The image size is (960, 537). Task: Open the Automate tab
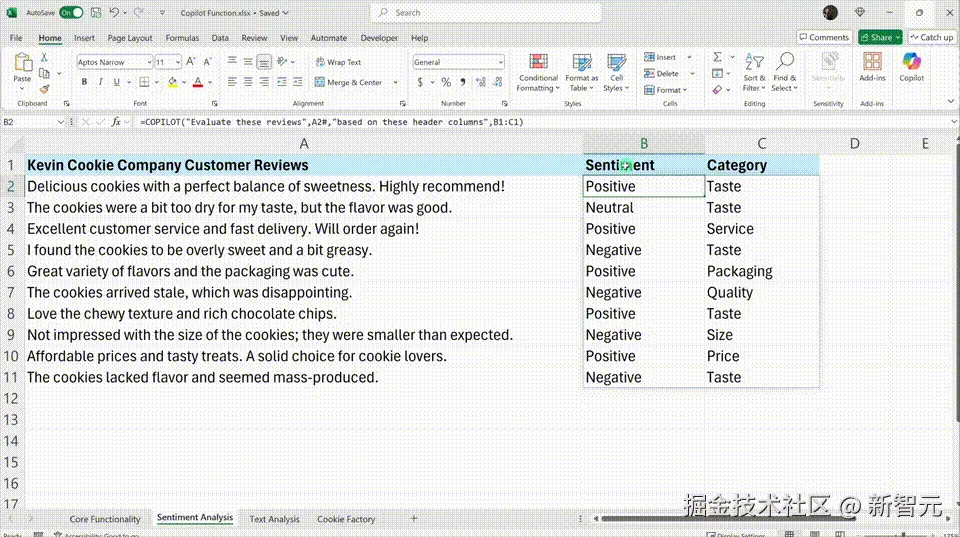click(329, 38)
